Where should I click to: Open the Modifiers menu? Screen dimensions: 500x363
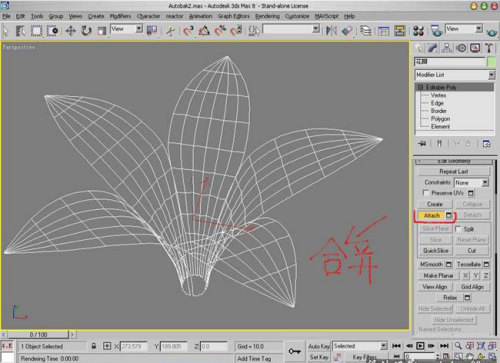pos(120,16)
